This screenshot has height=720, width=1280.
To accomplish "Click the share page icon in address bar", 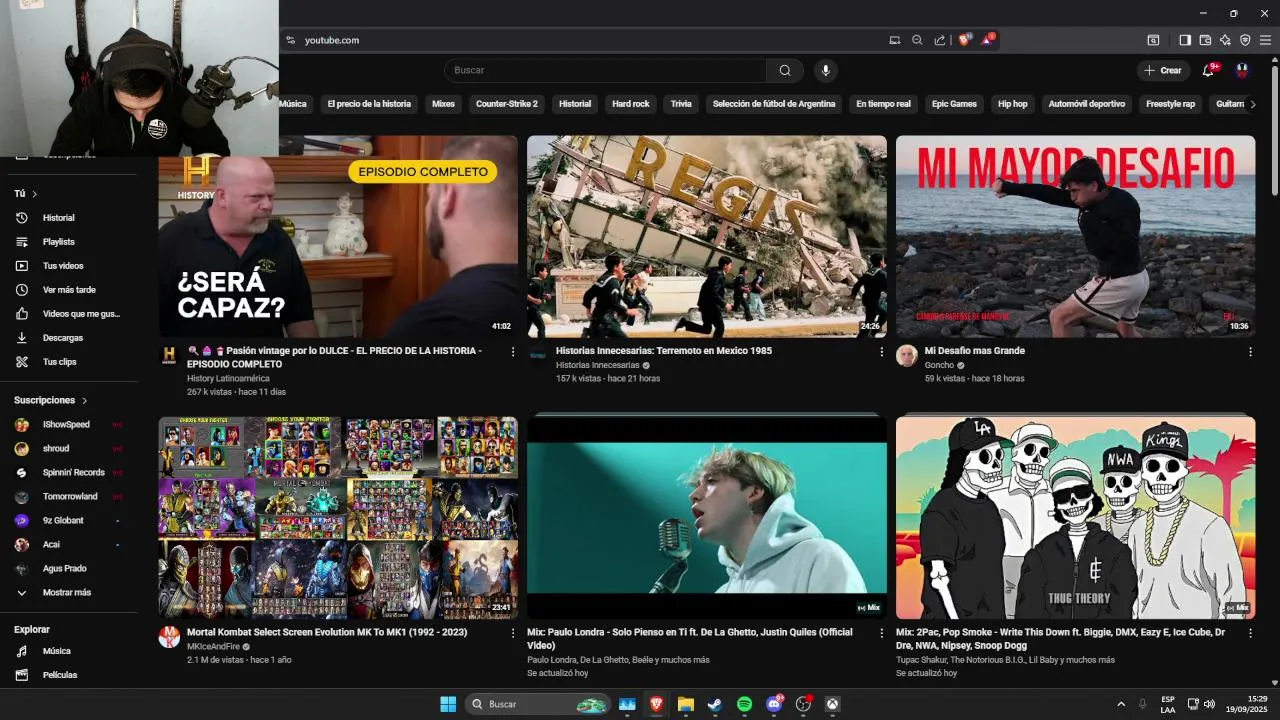I will pyautogui.click(x=940, y=40).
